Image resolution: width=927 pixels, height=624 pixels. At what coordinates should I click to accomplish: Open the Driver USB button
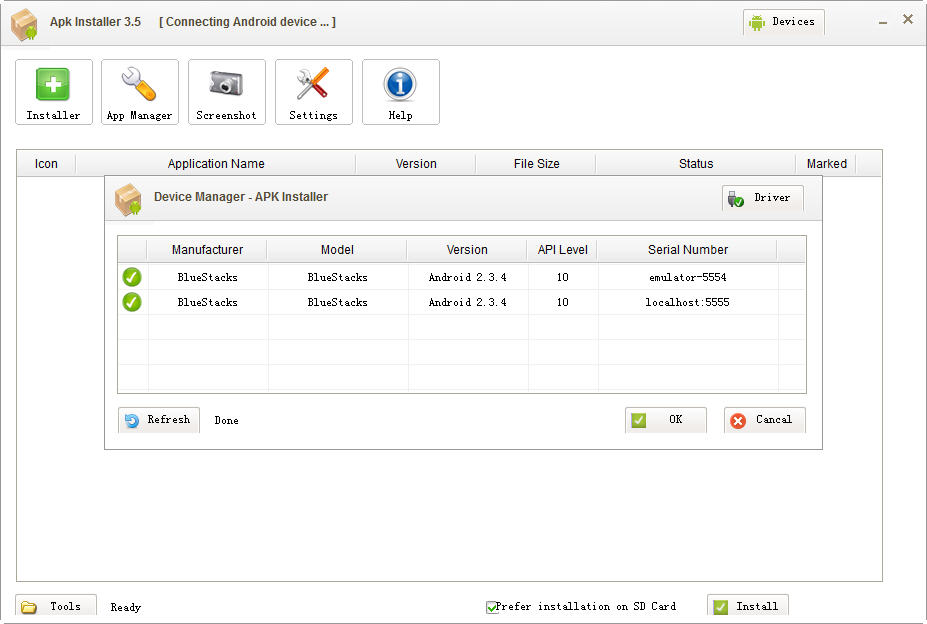(762, 198)
